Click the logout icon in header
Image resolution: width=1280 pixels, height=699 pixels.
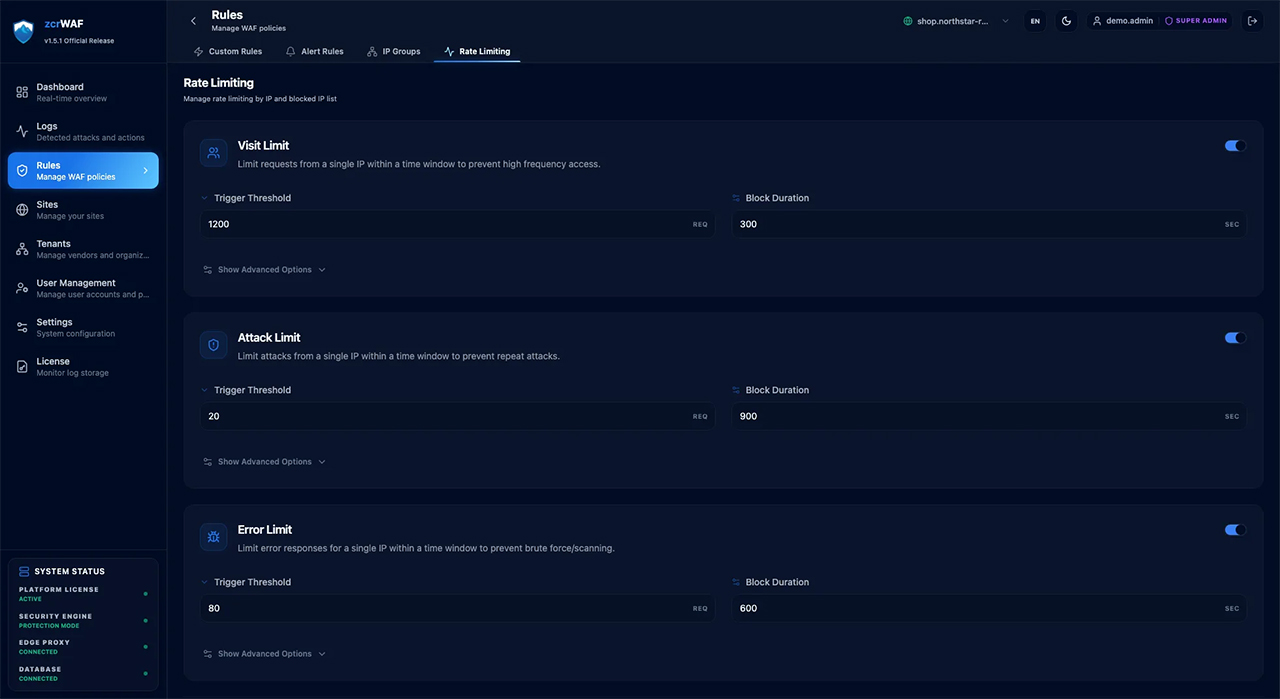(x=1252, y=21)
